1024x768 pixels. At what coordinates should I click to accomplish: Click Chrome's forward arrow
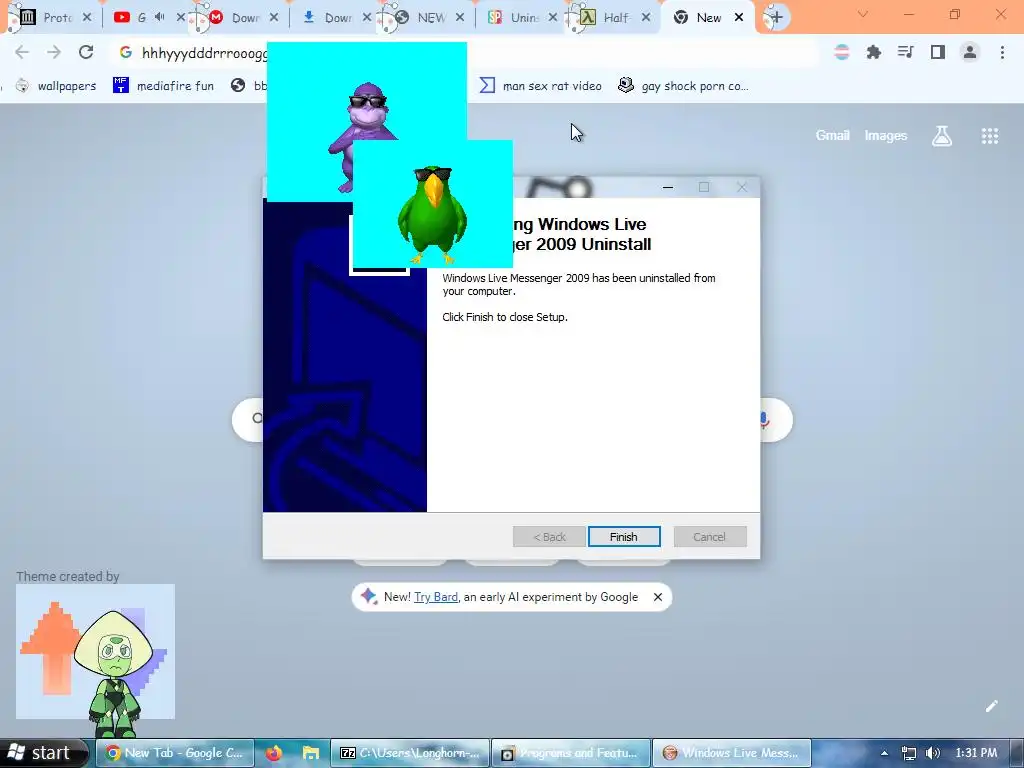[x=54, y=52]
